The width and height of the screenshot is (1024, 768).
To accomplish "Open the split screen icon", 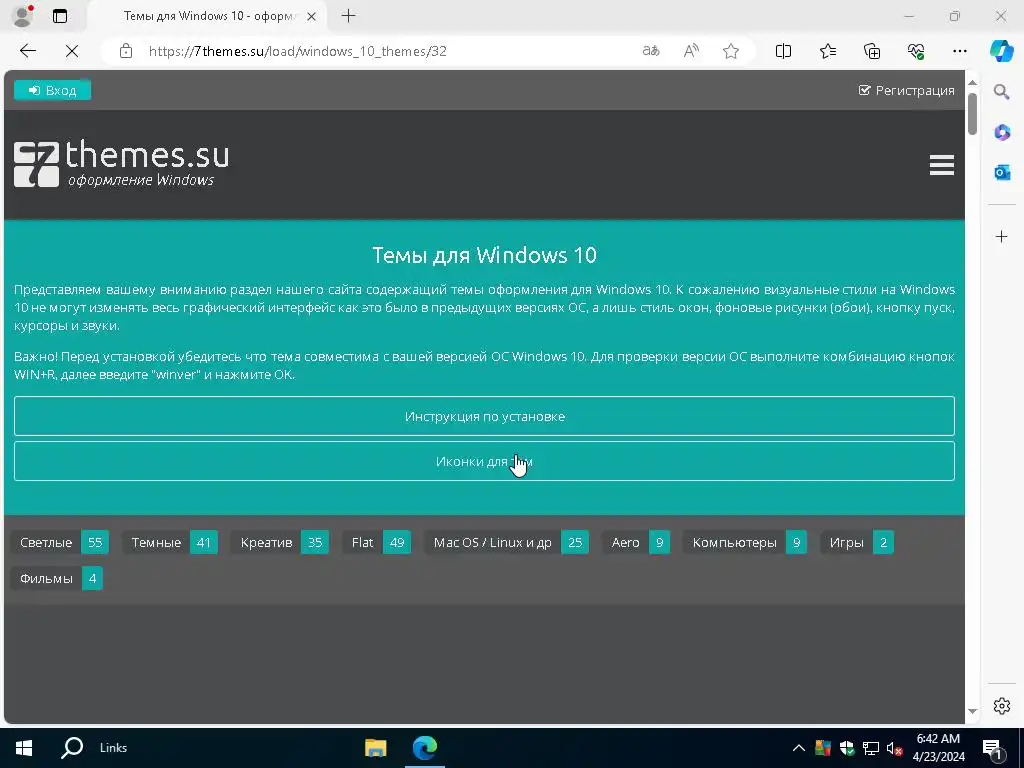I will point(783,51).
